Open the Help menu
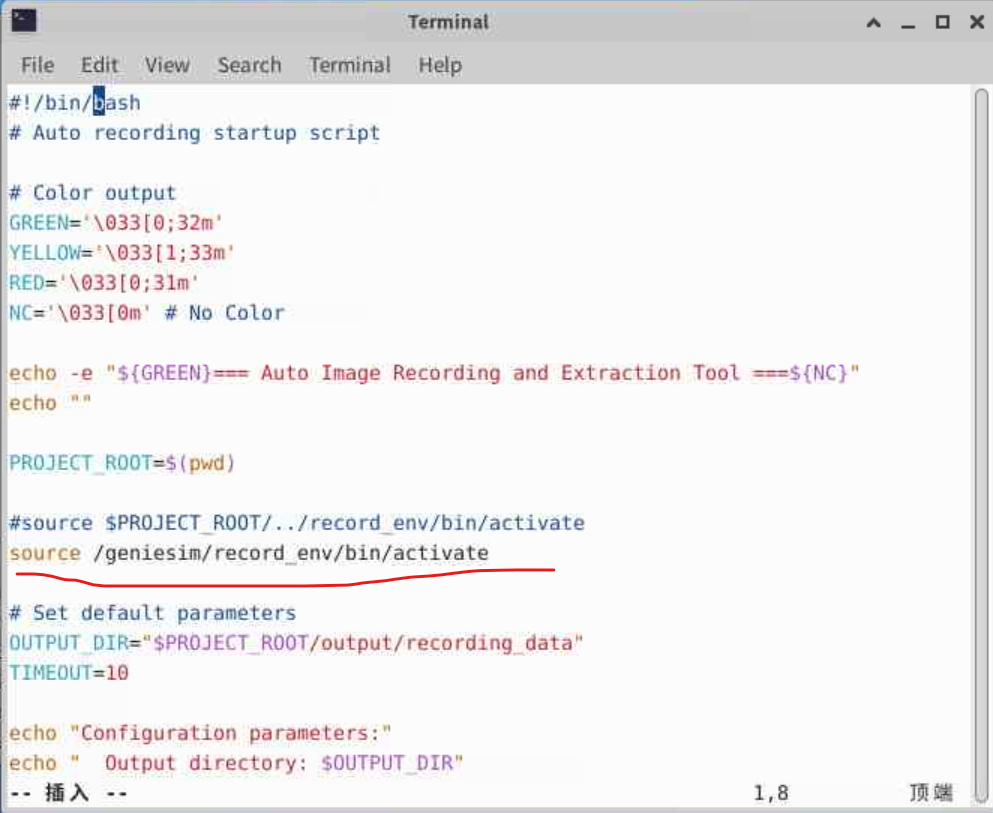 pyautogui.click(x=440, y=65)
